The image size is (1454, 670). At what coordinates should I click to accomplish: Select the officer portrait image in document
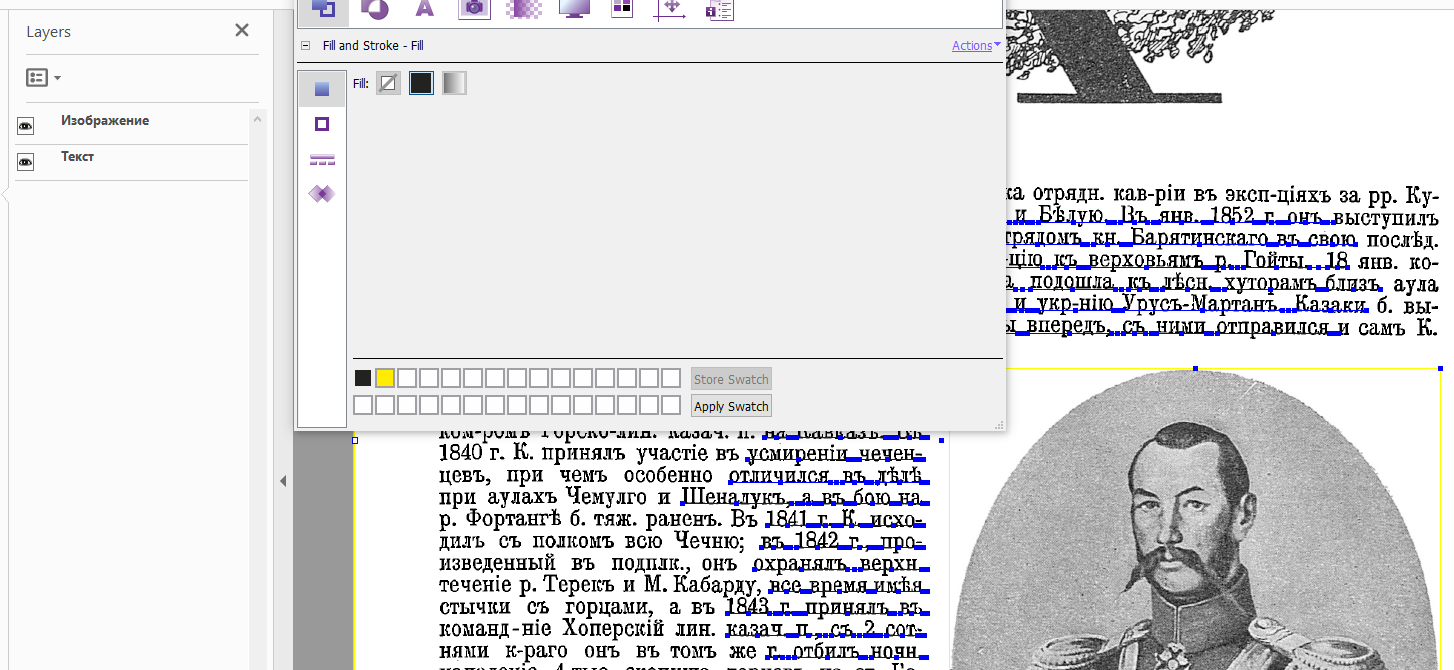(1195, 519)
